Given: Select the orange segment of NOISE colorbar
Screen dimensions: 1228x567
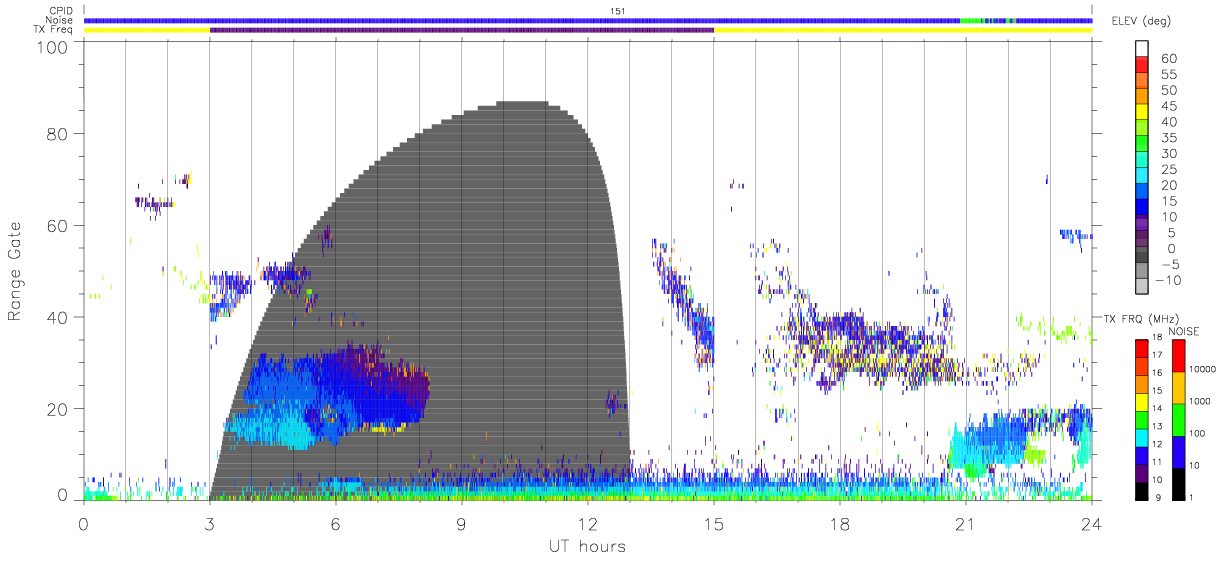Looking at the screenshot, I should coord(1178,388).
